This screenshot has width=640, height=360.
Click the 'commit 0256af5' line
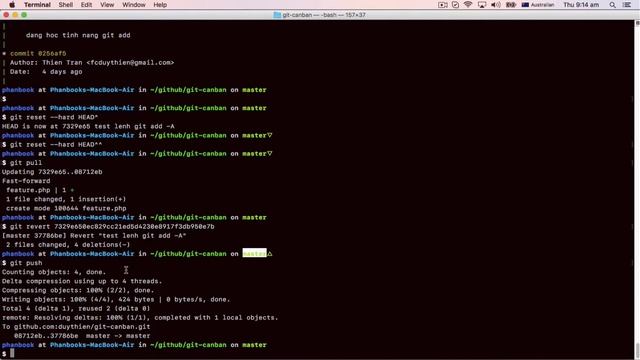[38, 53]
